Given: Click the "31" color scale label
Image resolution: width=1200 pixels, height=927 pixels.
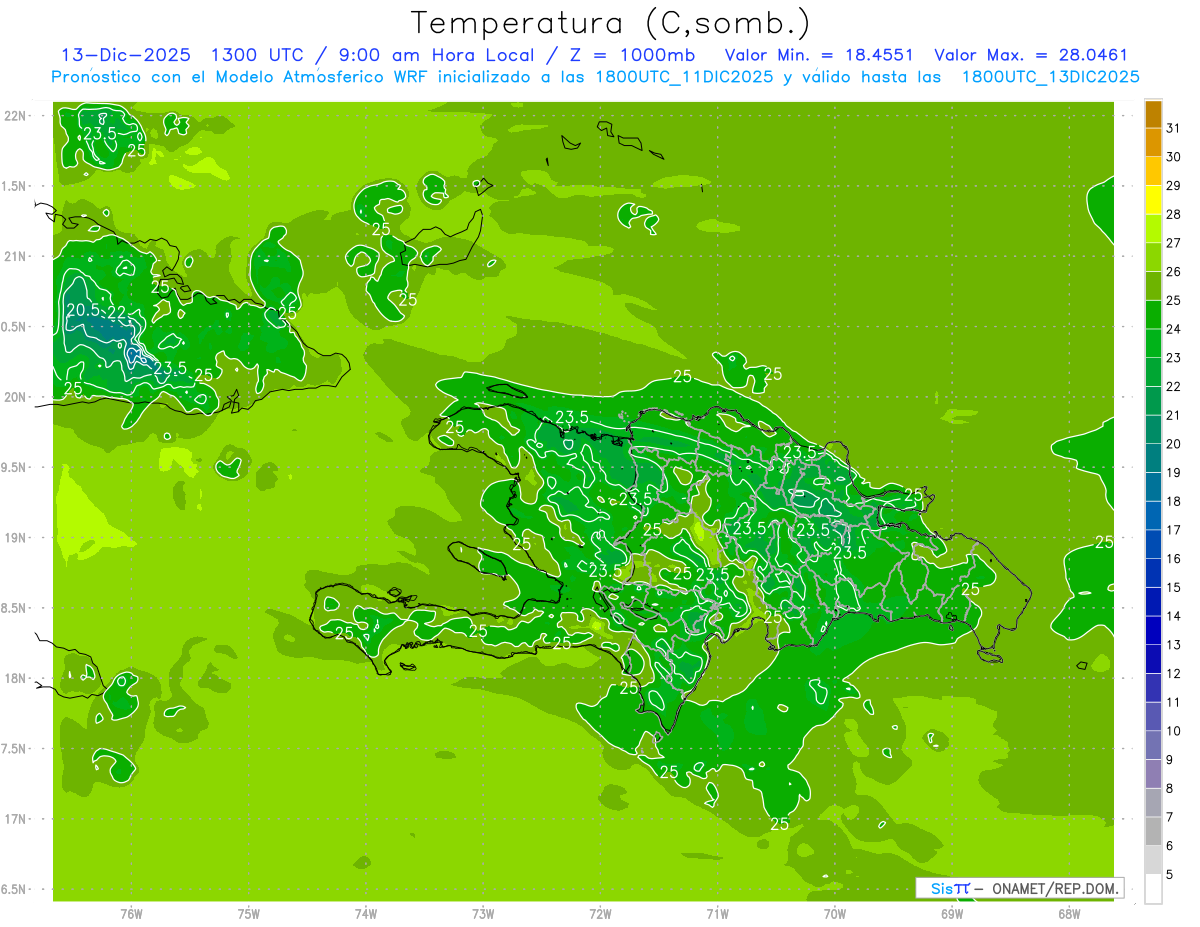Looking at the screenshot, I should (1175, 128).
